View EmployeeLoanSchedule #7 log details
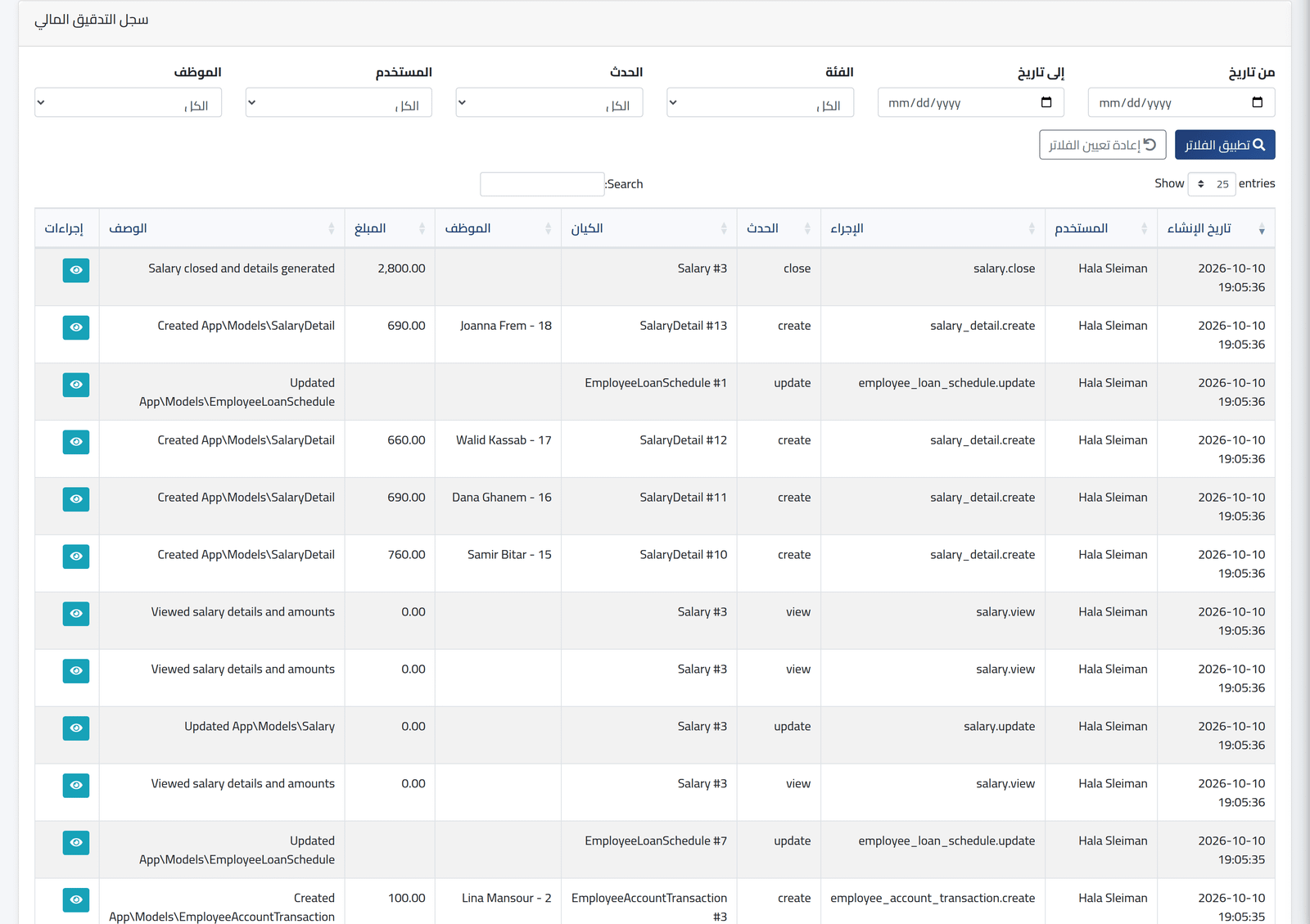This screenshot has height=924, width=1310. click(x=76, y=843)
